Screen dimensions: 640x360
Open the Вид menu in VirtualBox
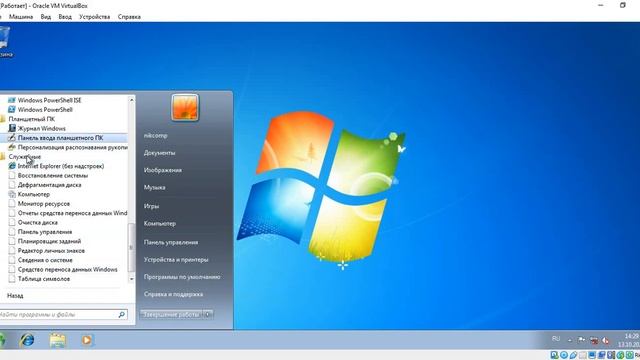[x=46, y=17]
